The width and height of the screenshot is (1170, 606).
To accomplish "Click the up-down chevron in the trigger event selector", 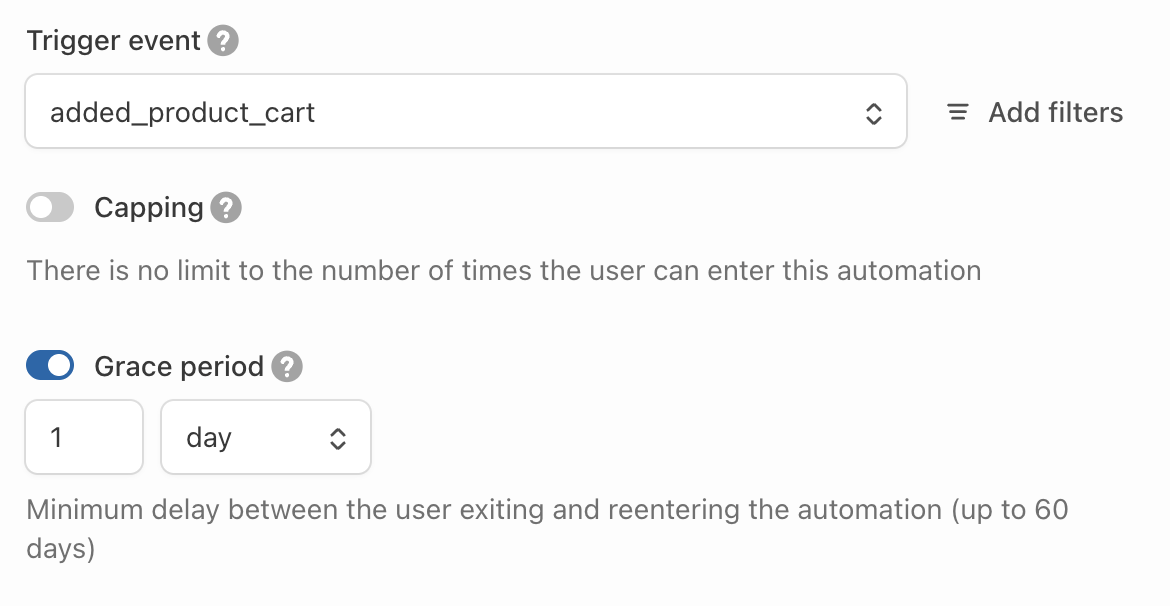I will click(x=873, y=113).
